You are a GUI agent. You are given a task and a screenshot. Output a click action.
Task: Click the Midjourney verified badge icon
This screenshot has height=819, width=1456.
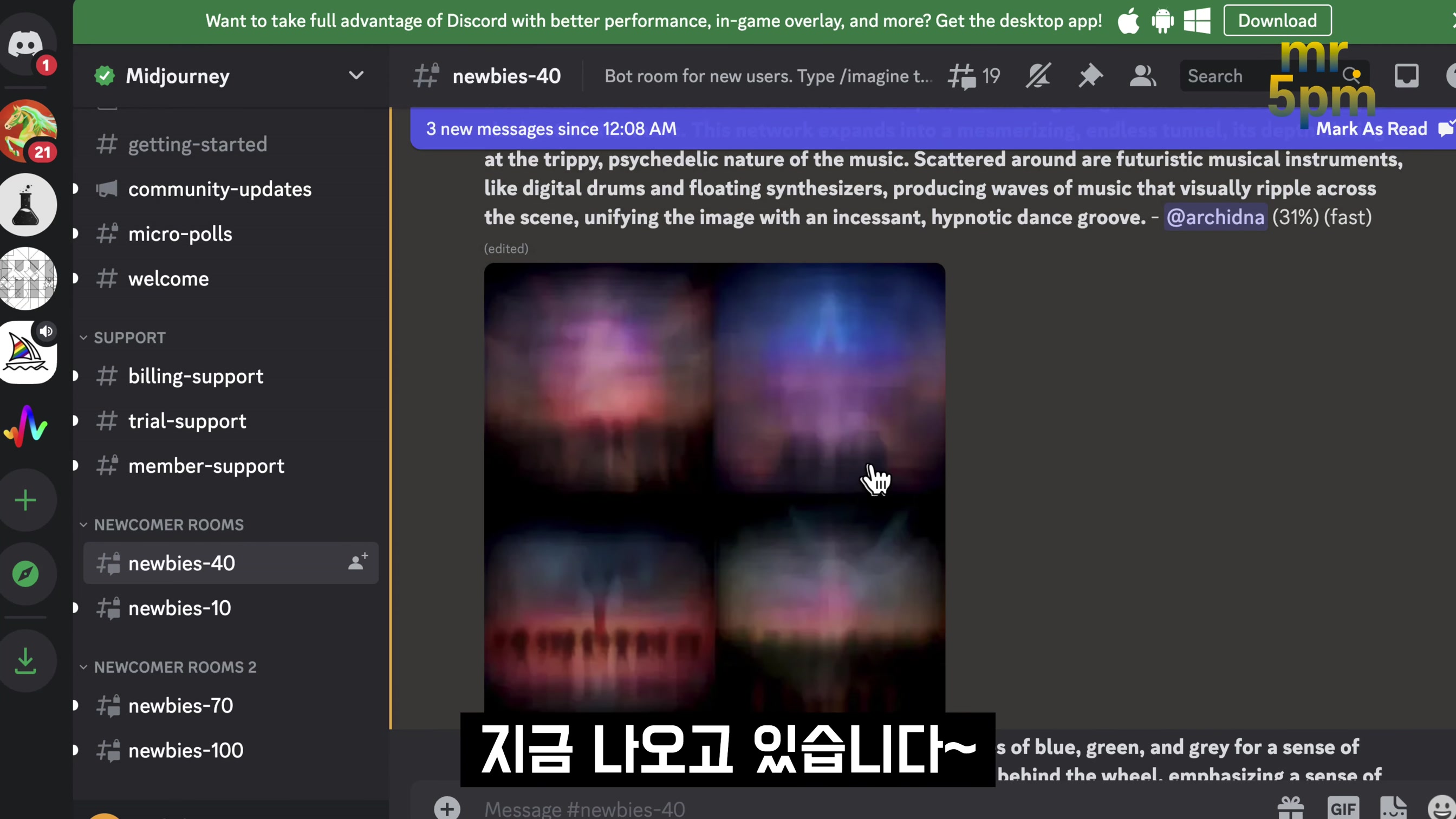click(105, 76)
